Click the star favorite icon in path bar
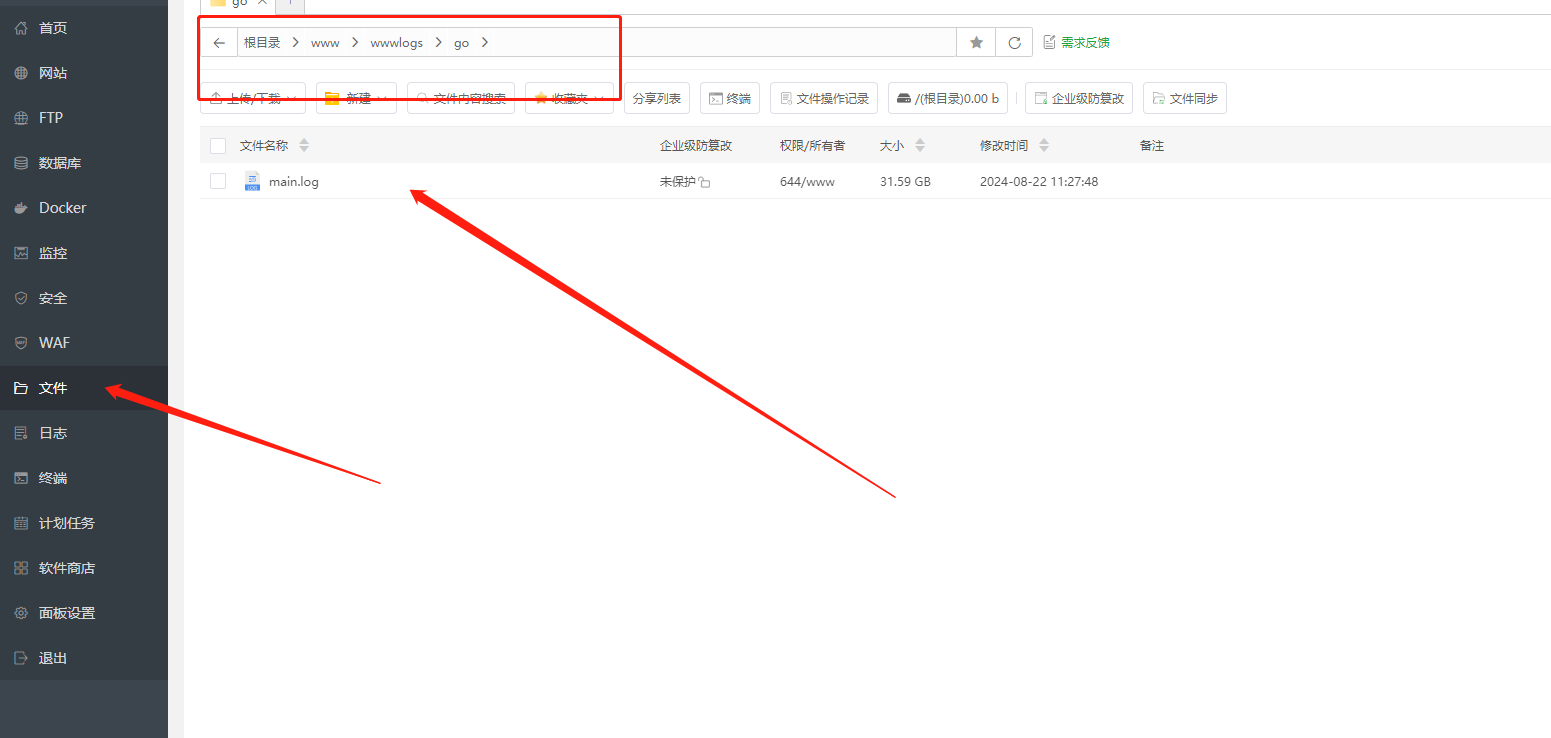This screenshot has width=1551, height=738. (x=976, y=43)
